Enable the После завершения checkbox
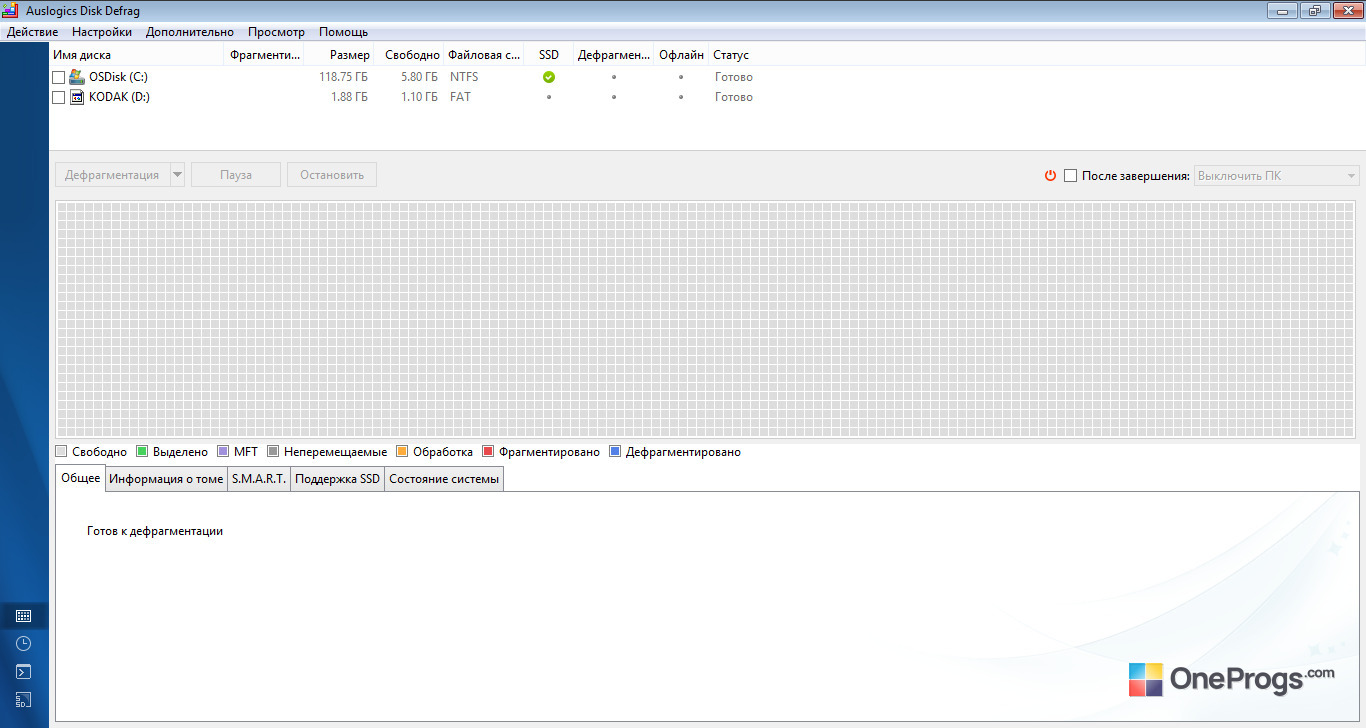This screenshot has height=728, width=1366. click(1071, 175)
